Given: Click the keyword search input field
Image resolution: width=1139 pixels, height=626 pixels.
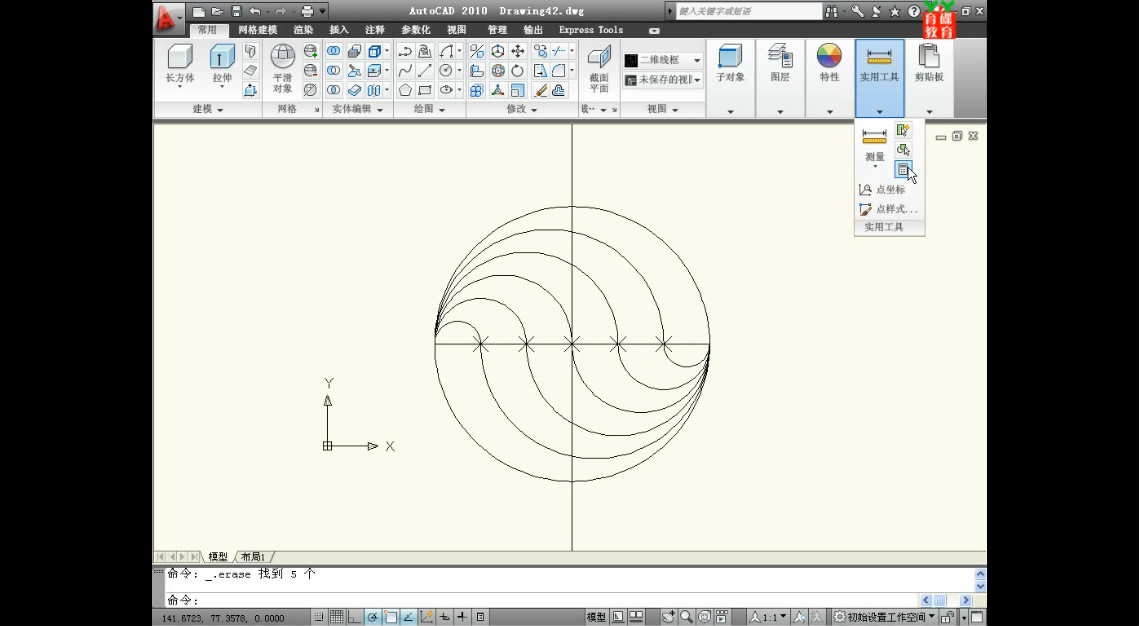Looking at the screenshot, I should [x=749, y=11].
